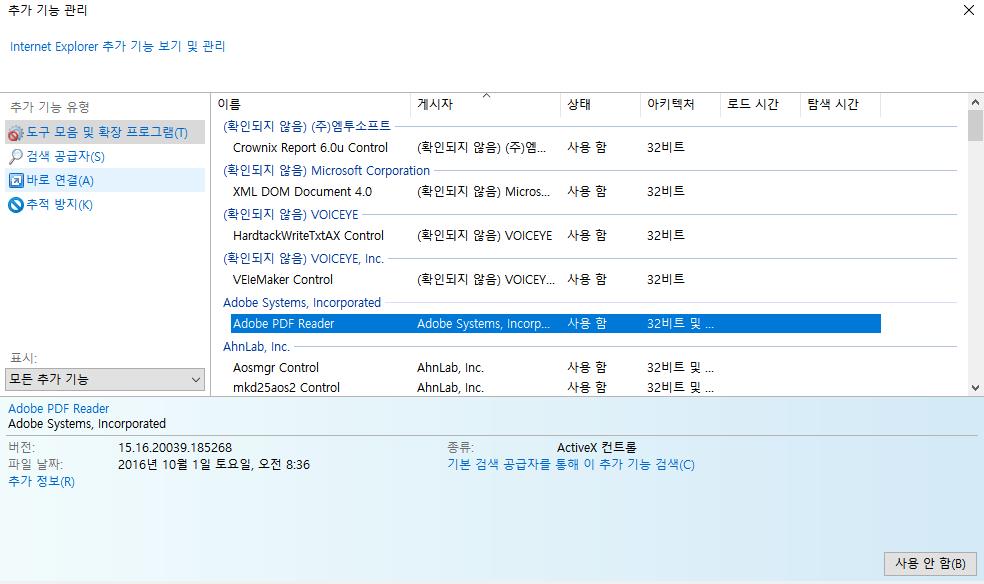Screen dimensions: 984x584
Task: Select 바로 연결(A) category
Action: pos(105,181)
